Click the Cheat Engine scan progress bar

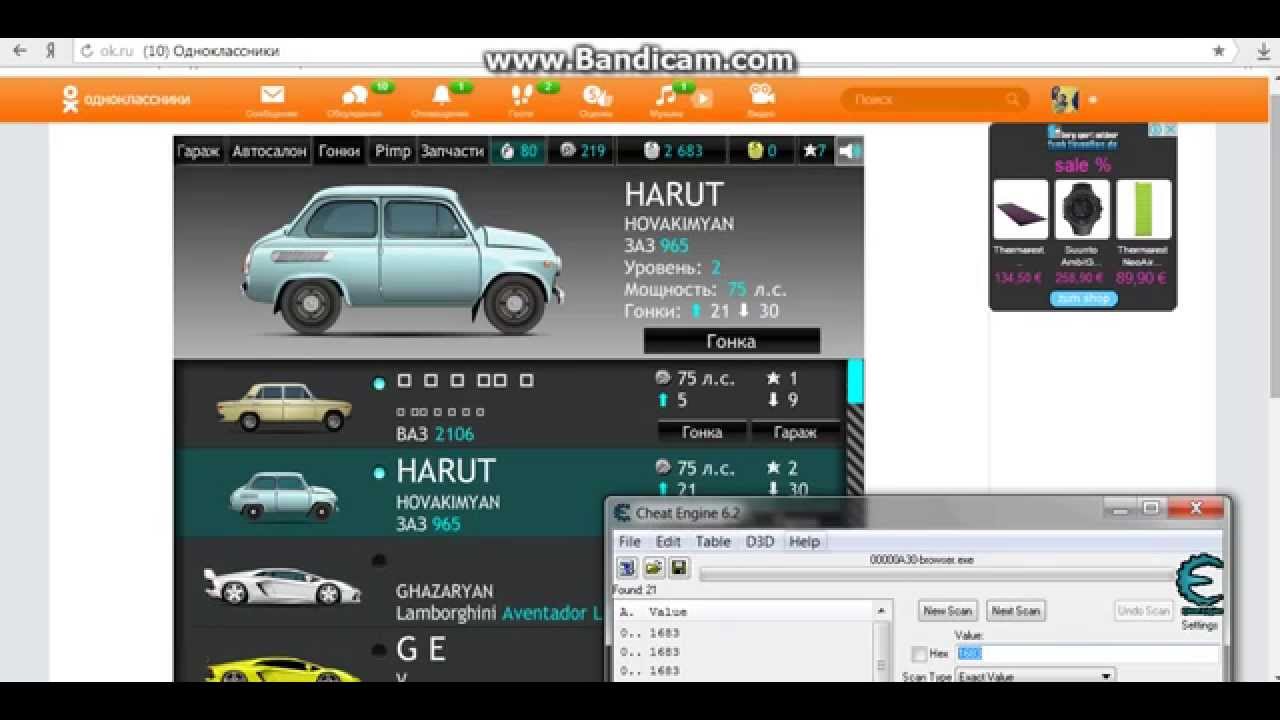(937, 574)
